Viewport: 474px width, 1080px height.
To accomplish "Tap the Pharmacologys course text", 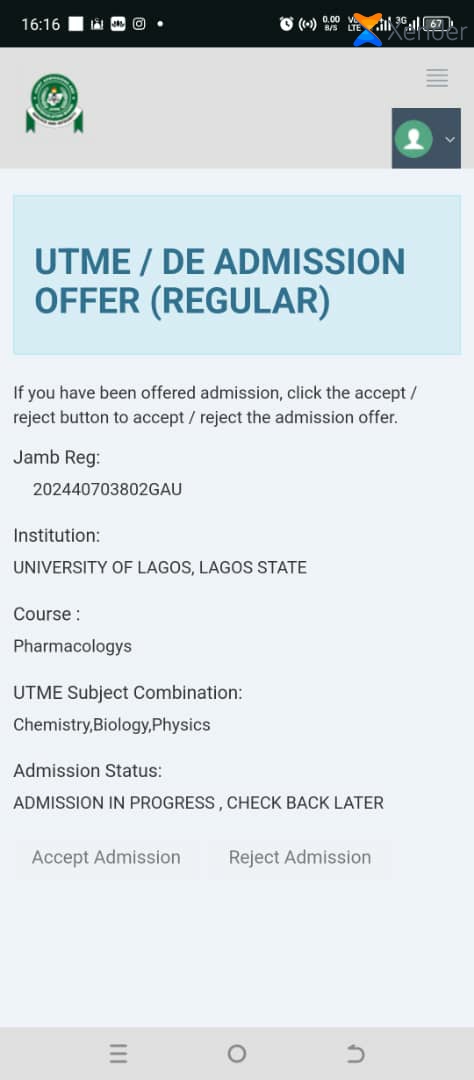I will [72, 647].
